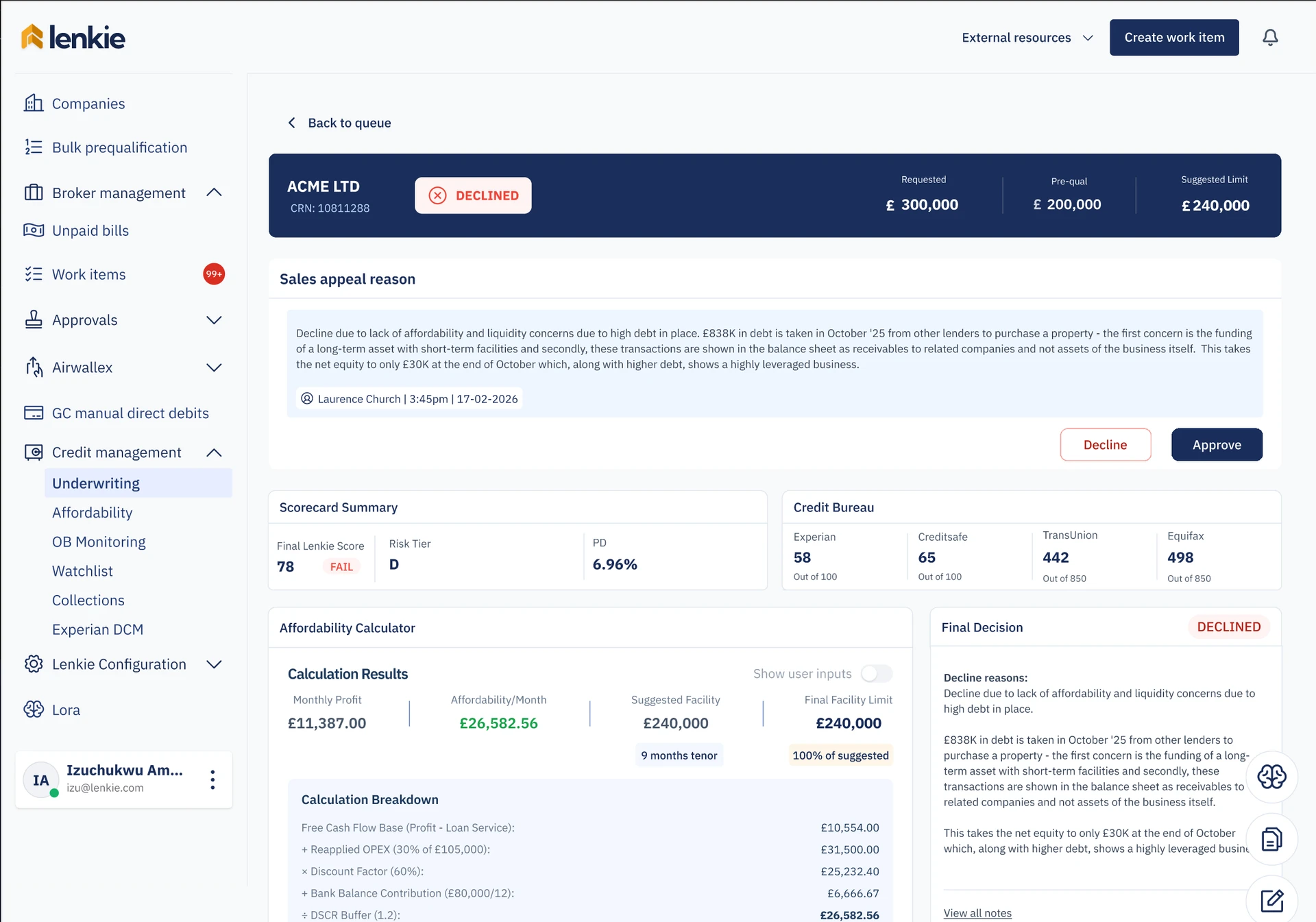Open View all notes link

977,913
